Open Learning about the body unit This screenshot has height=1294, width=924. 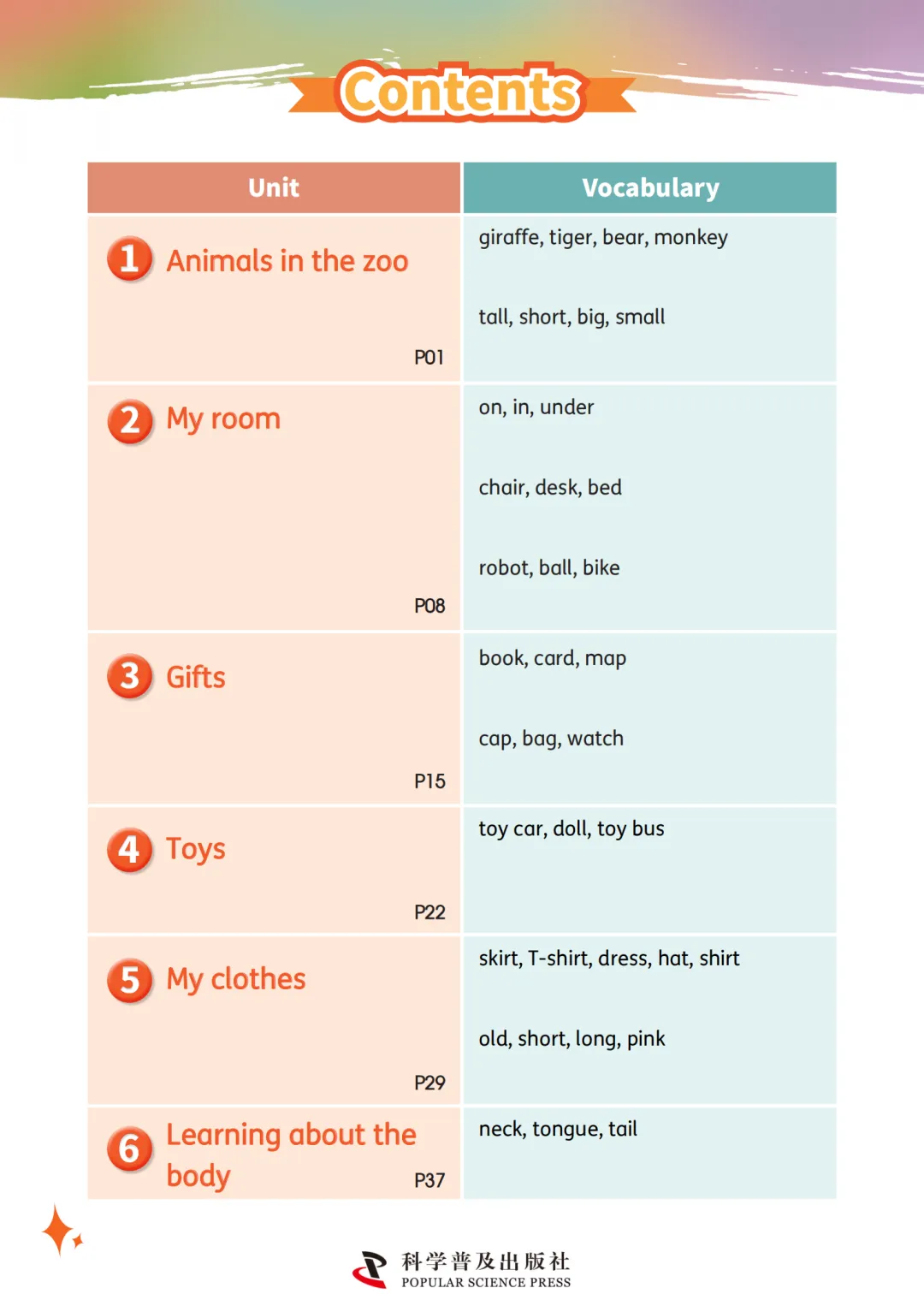point(292,1155)
